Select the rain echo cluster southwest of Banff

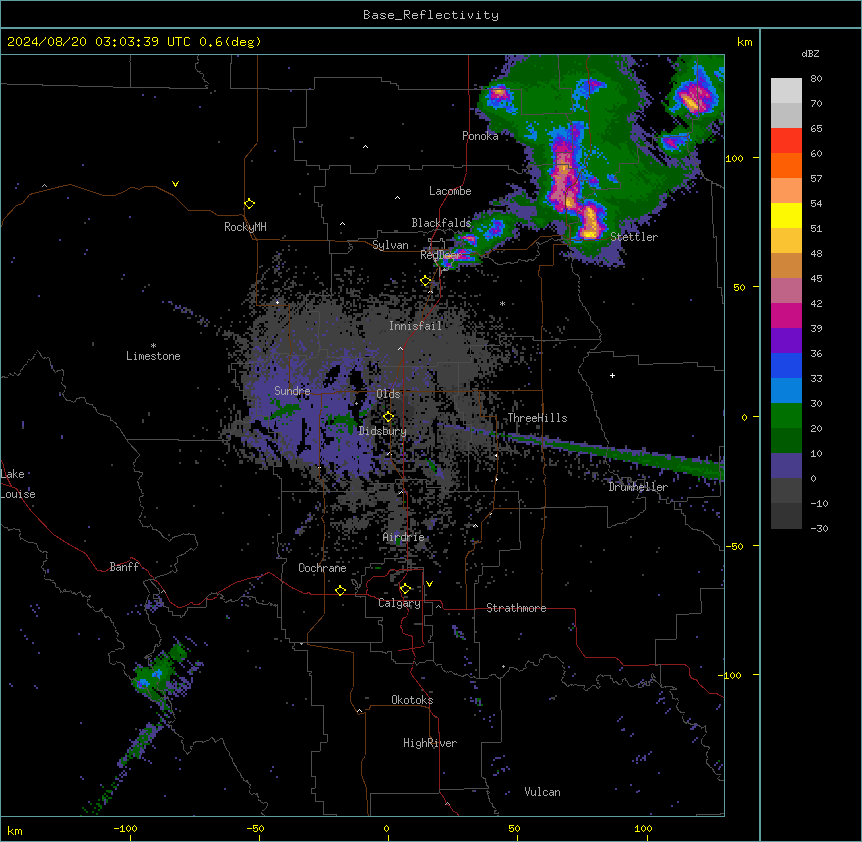tap(161, 675)
